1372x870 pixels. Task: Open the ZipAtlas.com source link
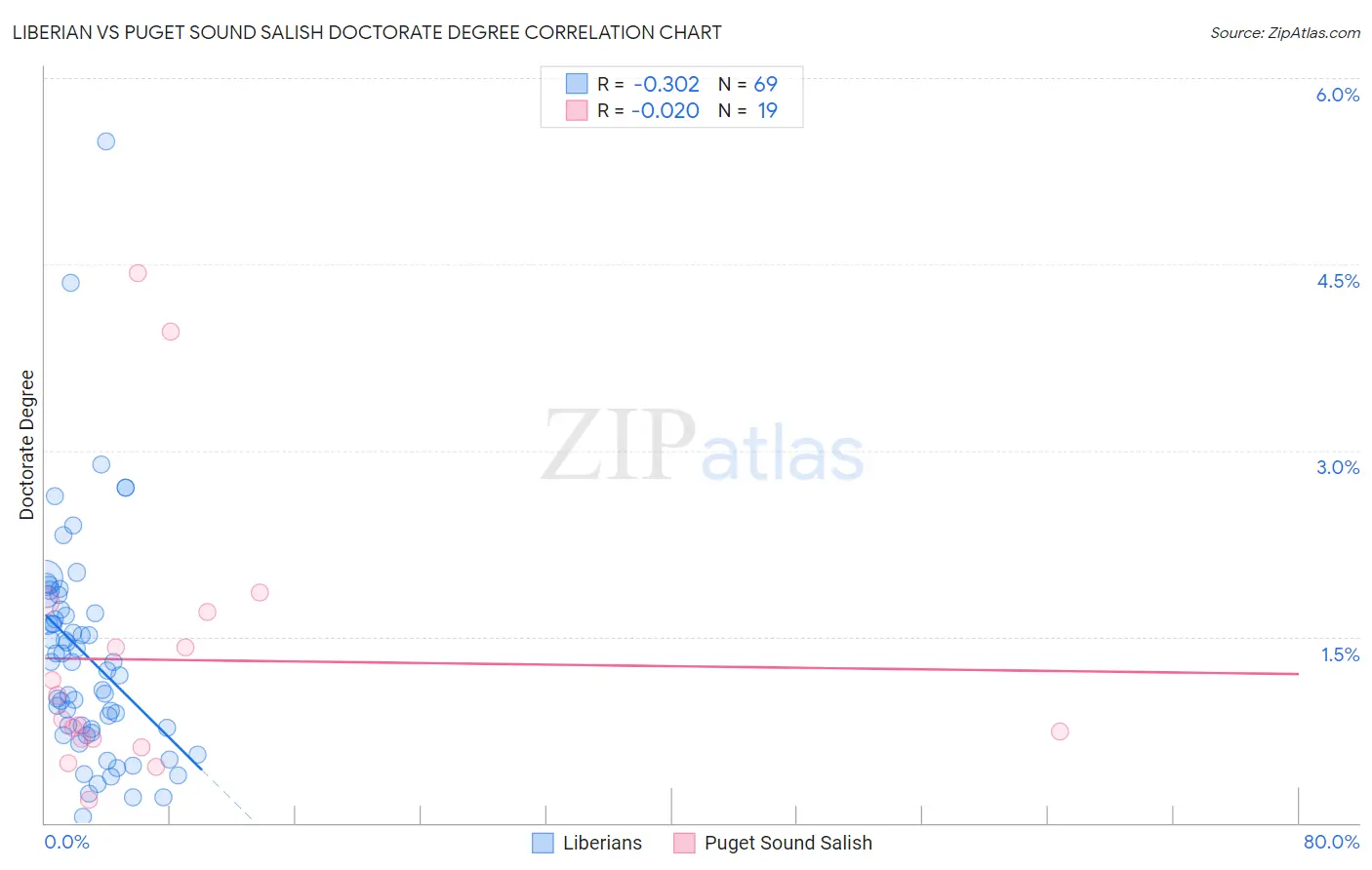1285,32
